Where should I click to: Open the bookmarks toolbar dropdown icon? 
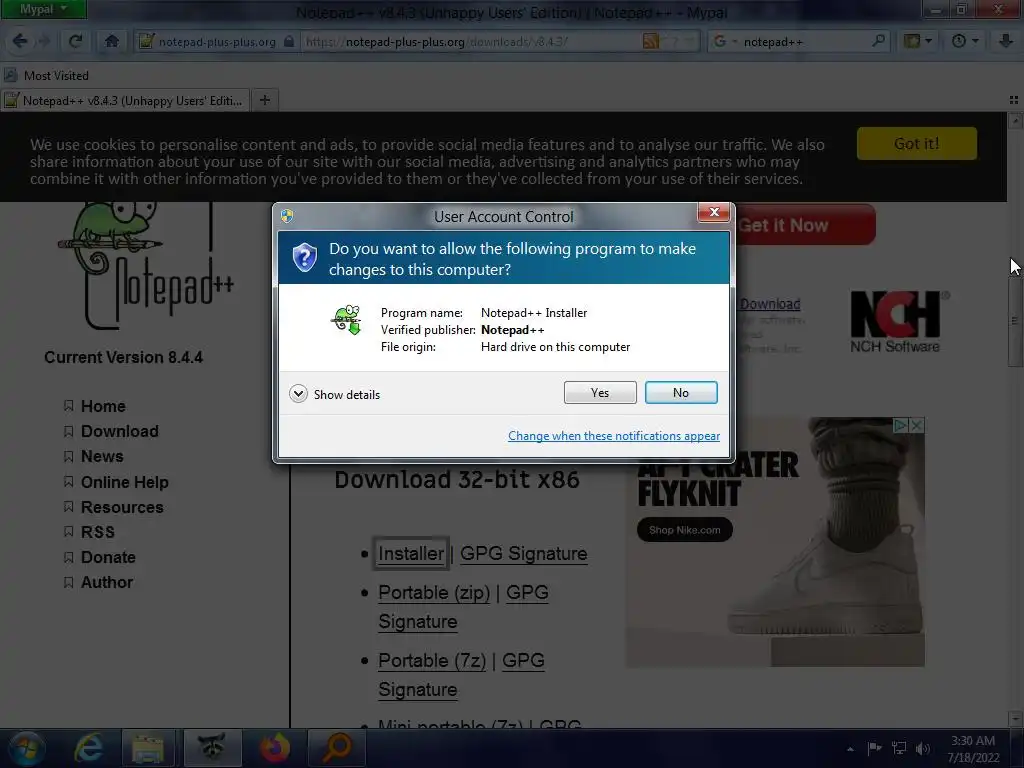(x=917, y=41)
